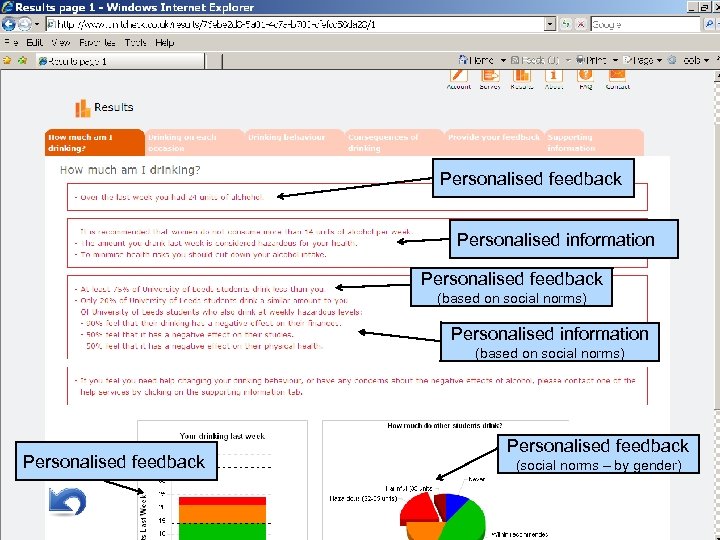
Task: Open the Page menu dropdown
Action: pyautogui.click(x=643, y=60)
